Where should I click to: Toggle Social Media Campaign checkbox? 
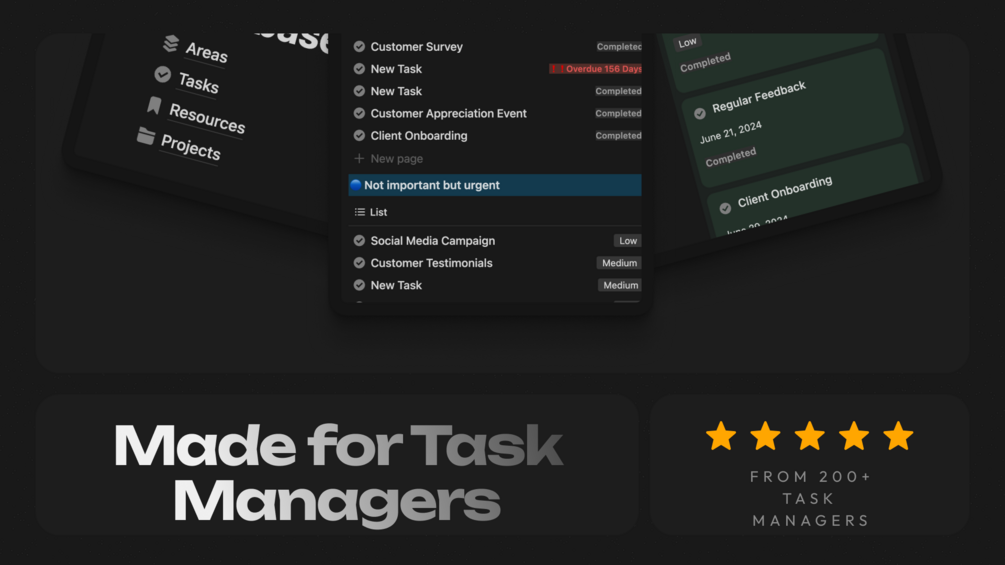point(359,241)
